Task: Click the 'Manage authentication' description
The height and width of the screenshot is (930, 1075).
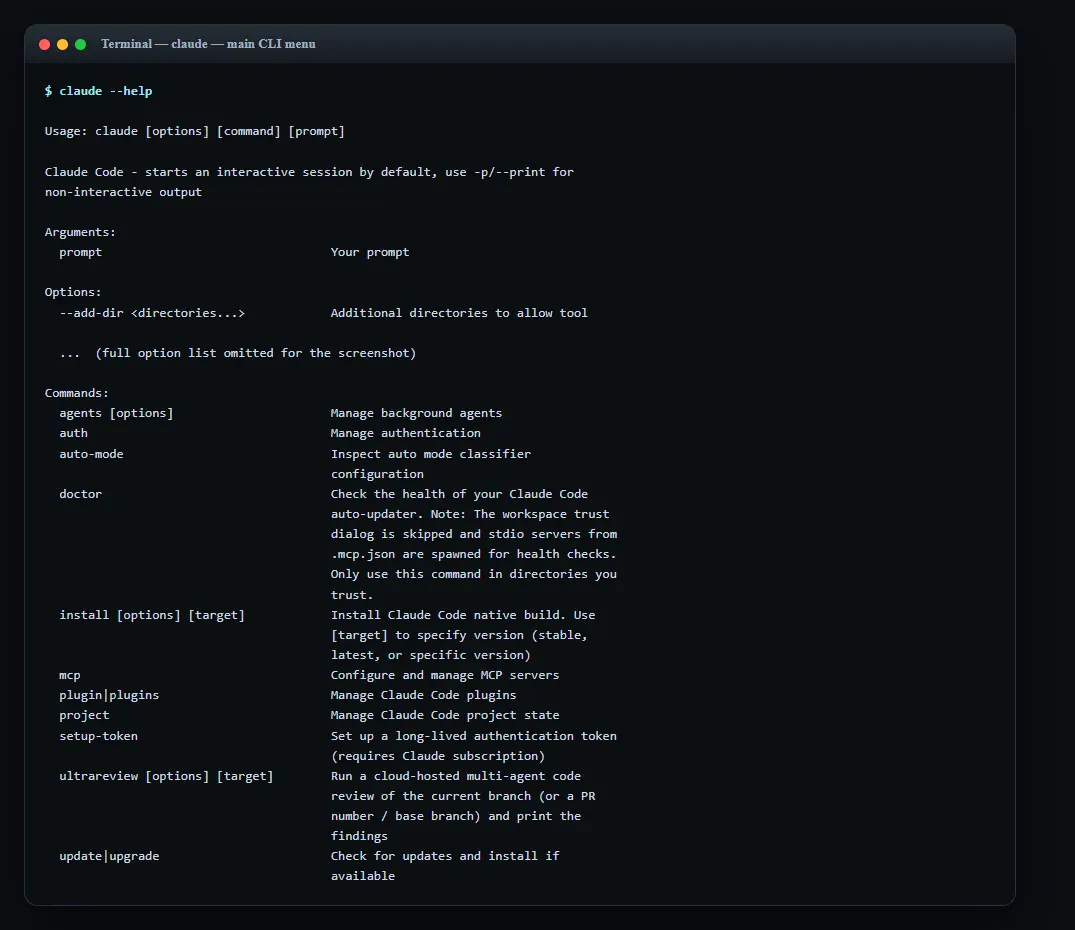Action: click(405, 433)
